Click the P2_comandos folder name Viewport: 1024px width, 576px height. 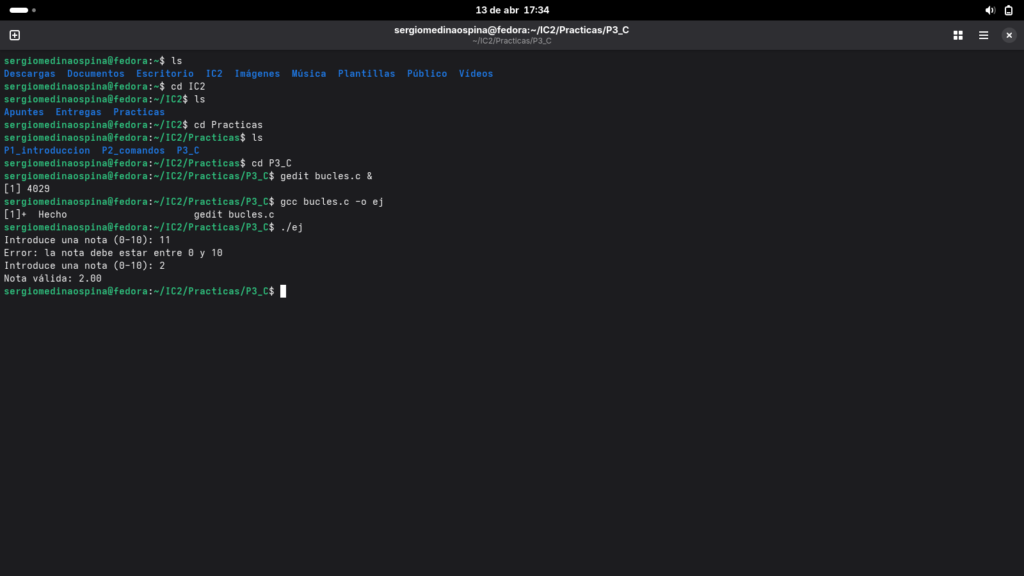pos(133,150)
